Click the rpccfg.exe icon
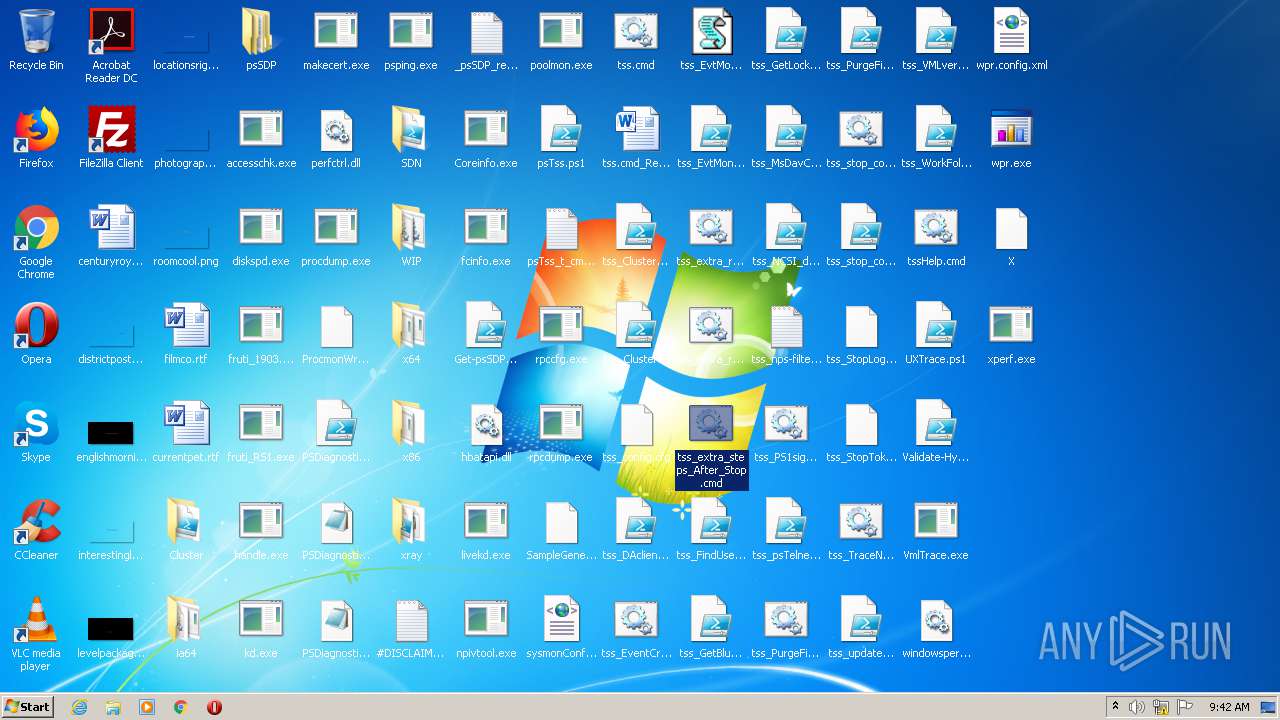1280x720 pixels. coord(561,334)
